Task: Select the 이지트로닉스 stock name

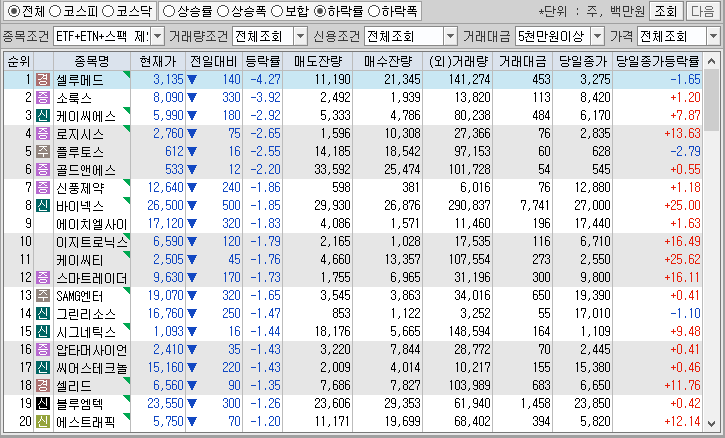Action: 92,242
